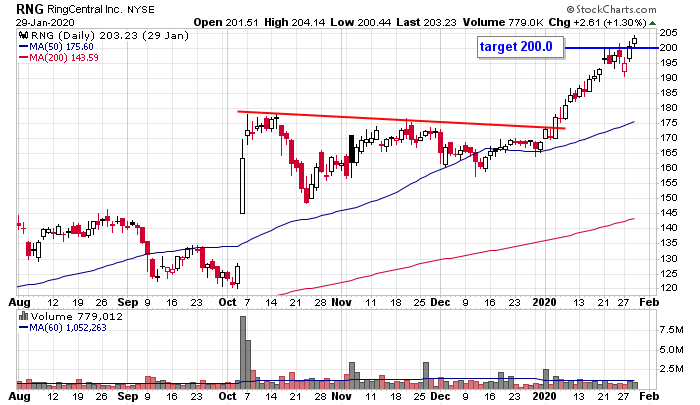The height and width of the screenshot is (405, 700).
Task: Select the High 204.14 value
Action: pyautogui.click(x=295, y=22)
